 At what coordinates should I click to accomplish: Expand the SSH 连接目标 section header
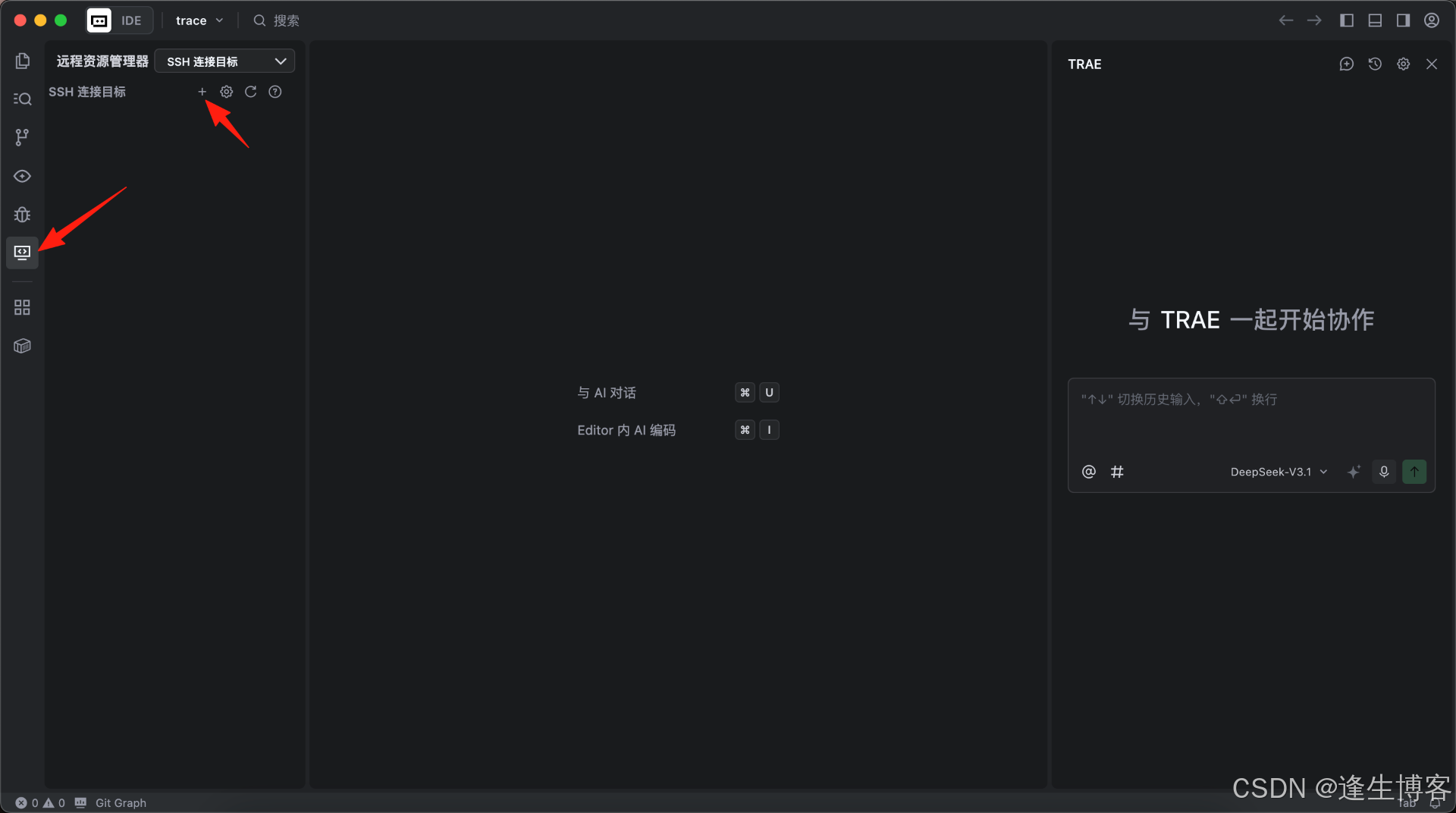[x=87, y=92]
